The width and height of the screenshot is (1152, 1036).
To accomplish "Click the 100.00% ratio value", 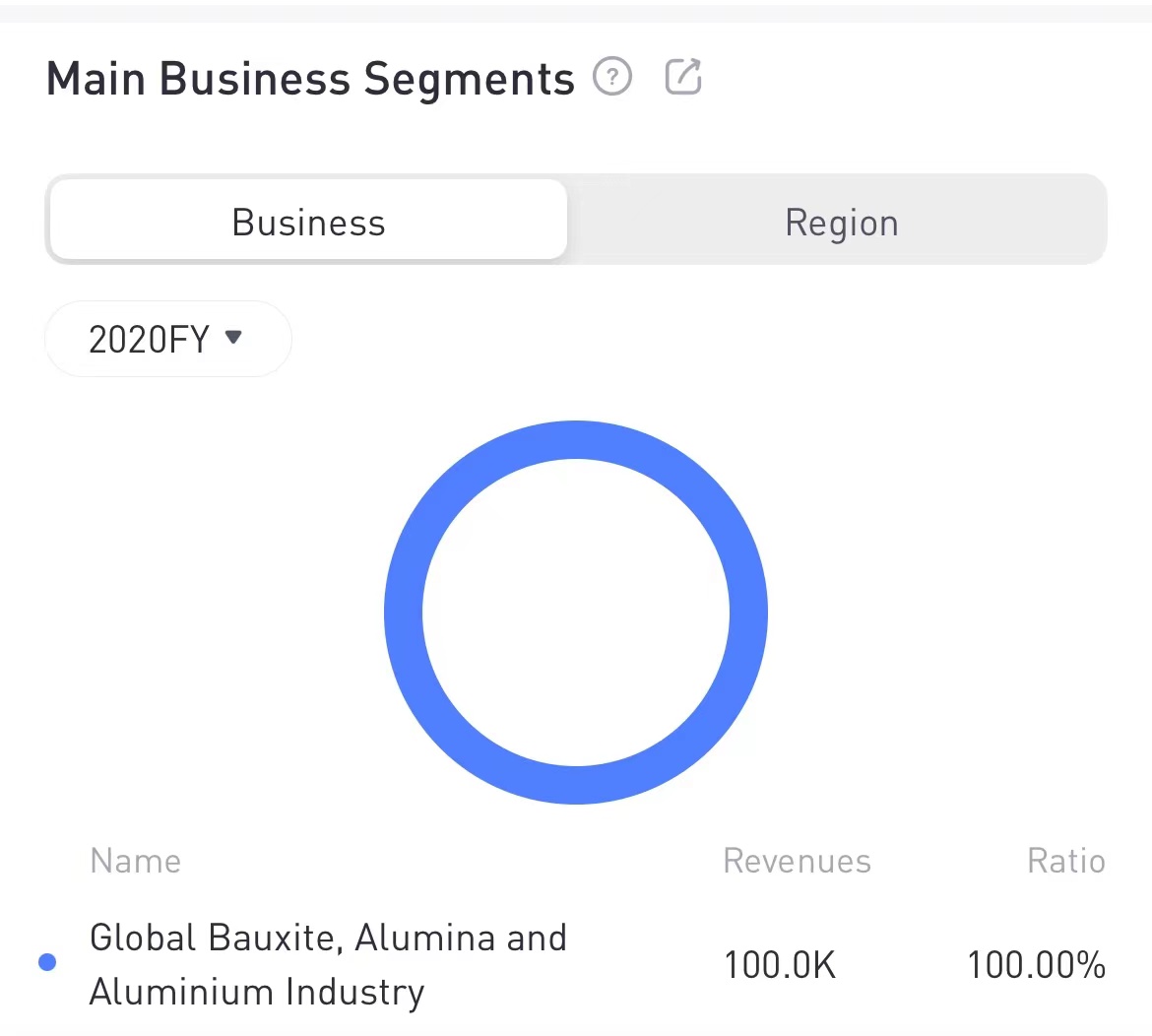I will 1036,965.
